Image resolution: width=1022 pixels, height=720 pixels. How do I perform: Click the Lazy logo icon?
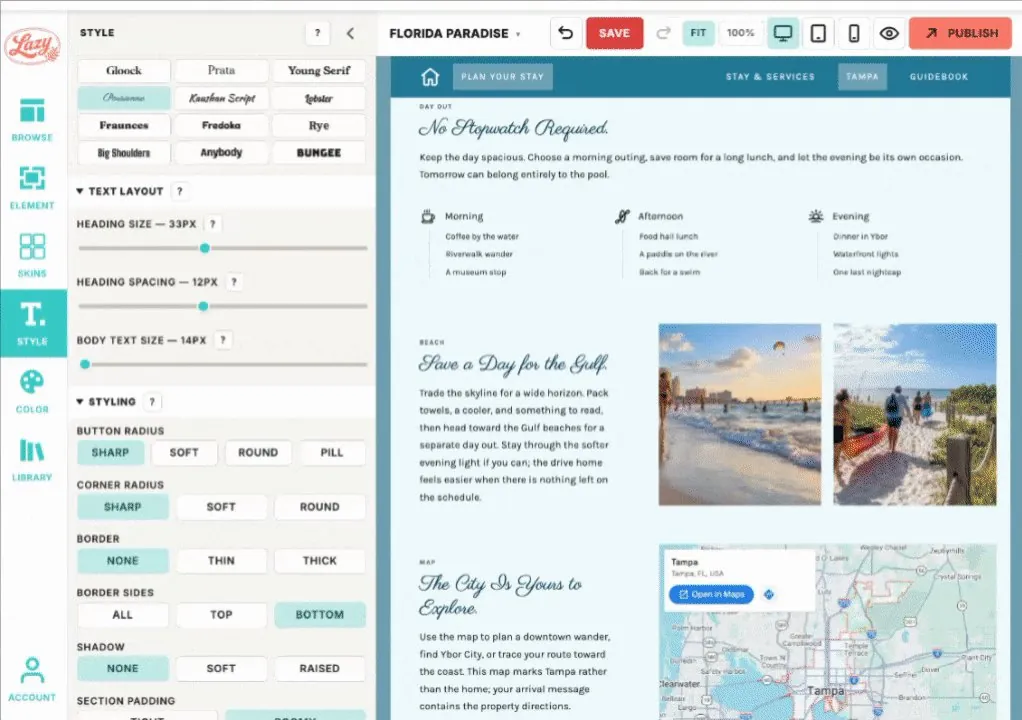32,45
